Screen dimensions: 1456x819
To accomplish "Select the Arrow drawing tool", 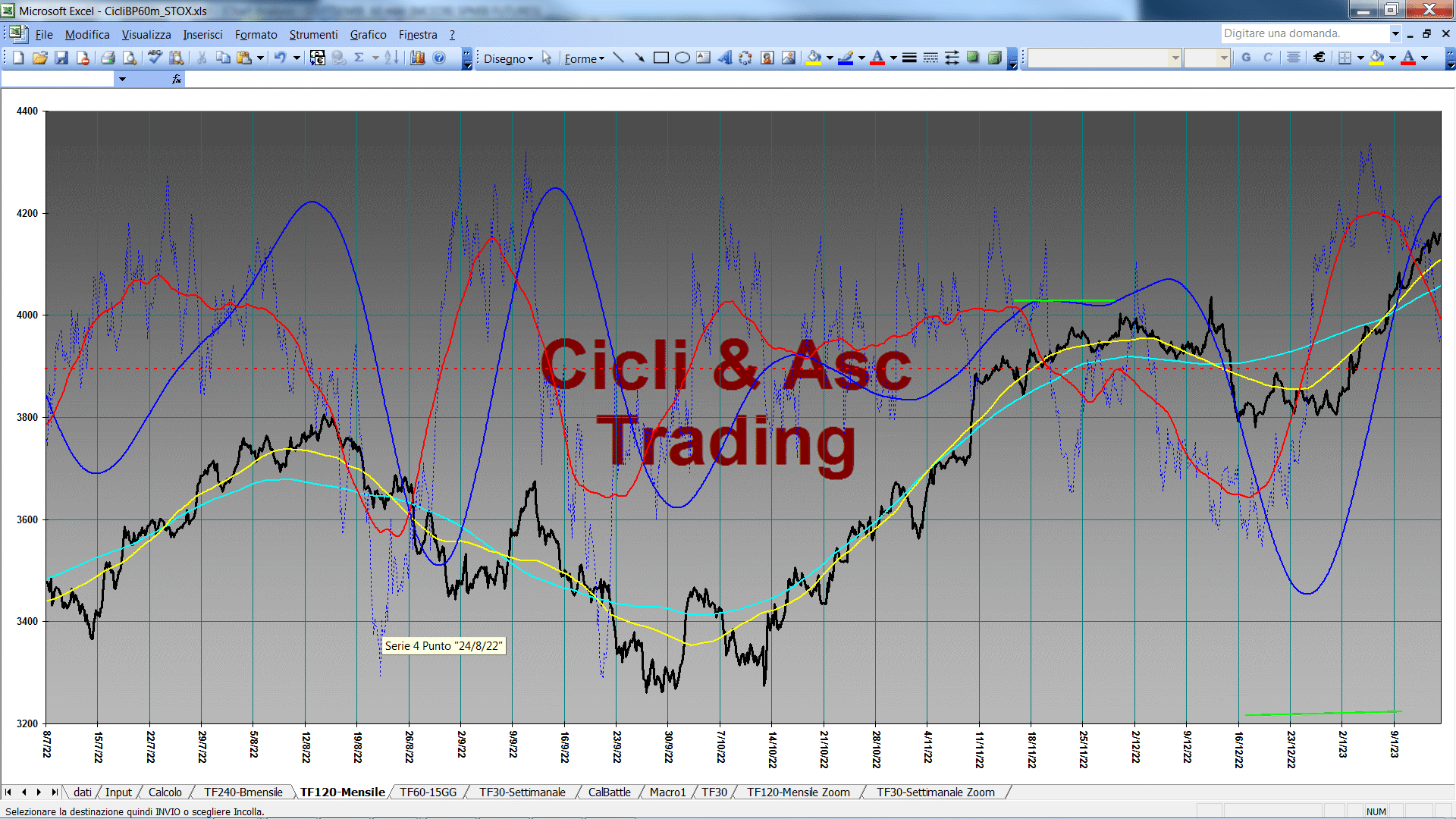I will pos(639,58).
